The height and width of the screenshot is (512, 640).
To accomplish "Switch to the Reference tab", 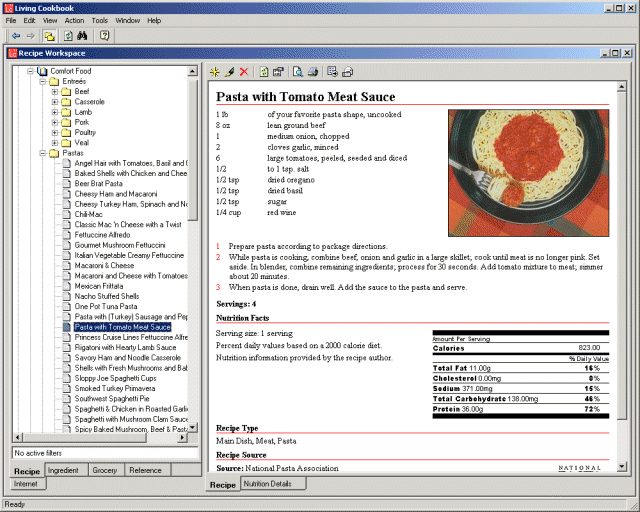I will point(148,470).
